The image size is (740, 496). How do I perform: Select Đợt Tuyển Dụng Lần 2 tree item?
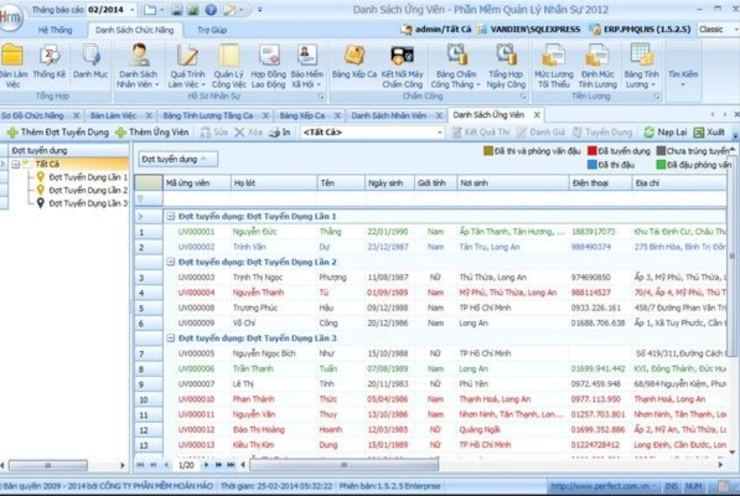(88, 190)
